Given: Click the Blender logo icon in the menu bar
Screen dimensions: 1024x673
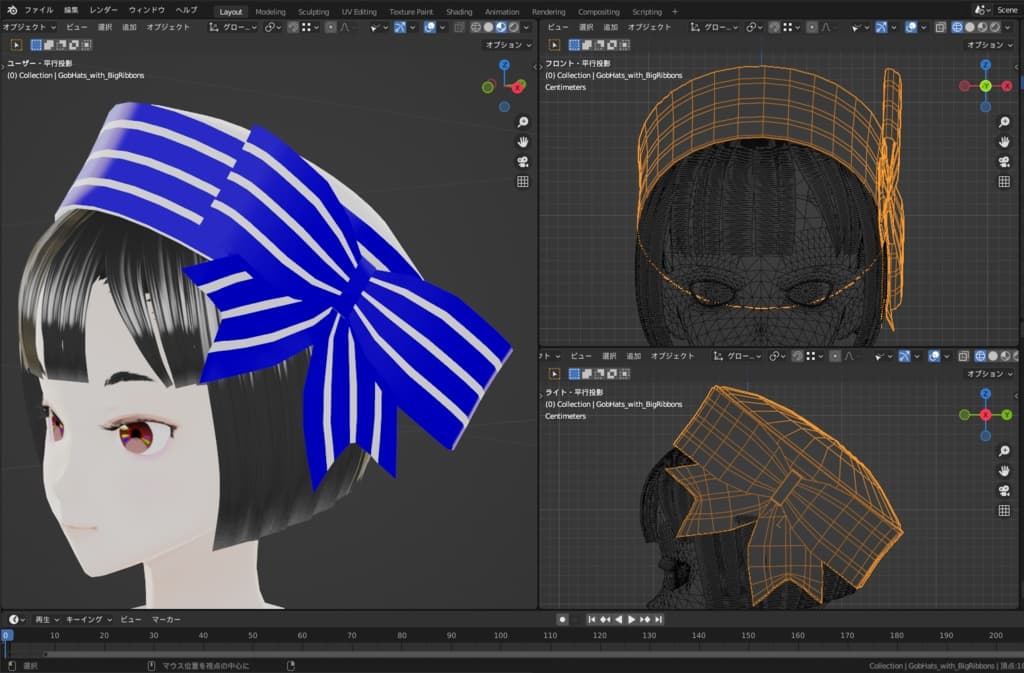Looking at the screenshot, I should click(12, 10).
